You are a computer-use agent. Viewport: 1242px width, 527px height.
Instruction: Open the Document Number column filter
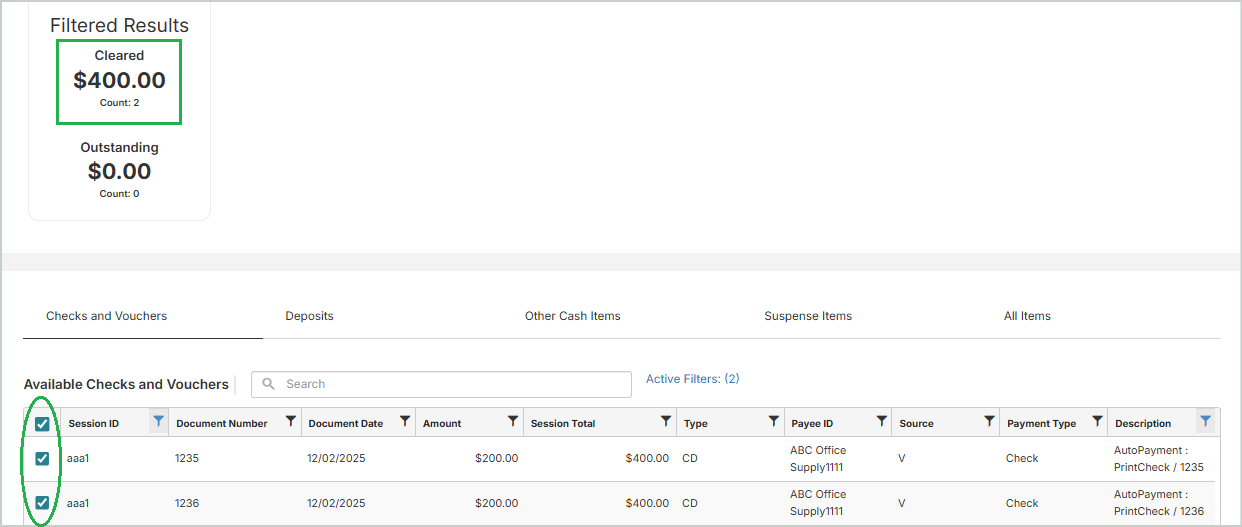[x=290, y=422]
